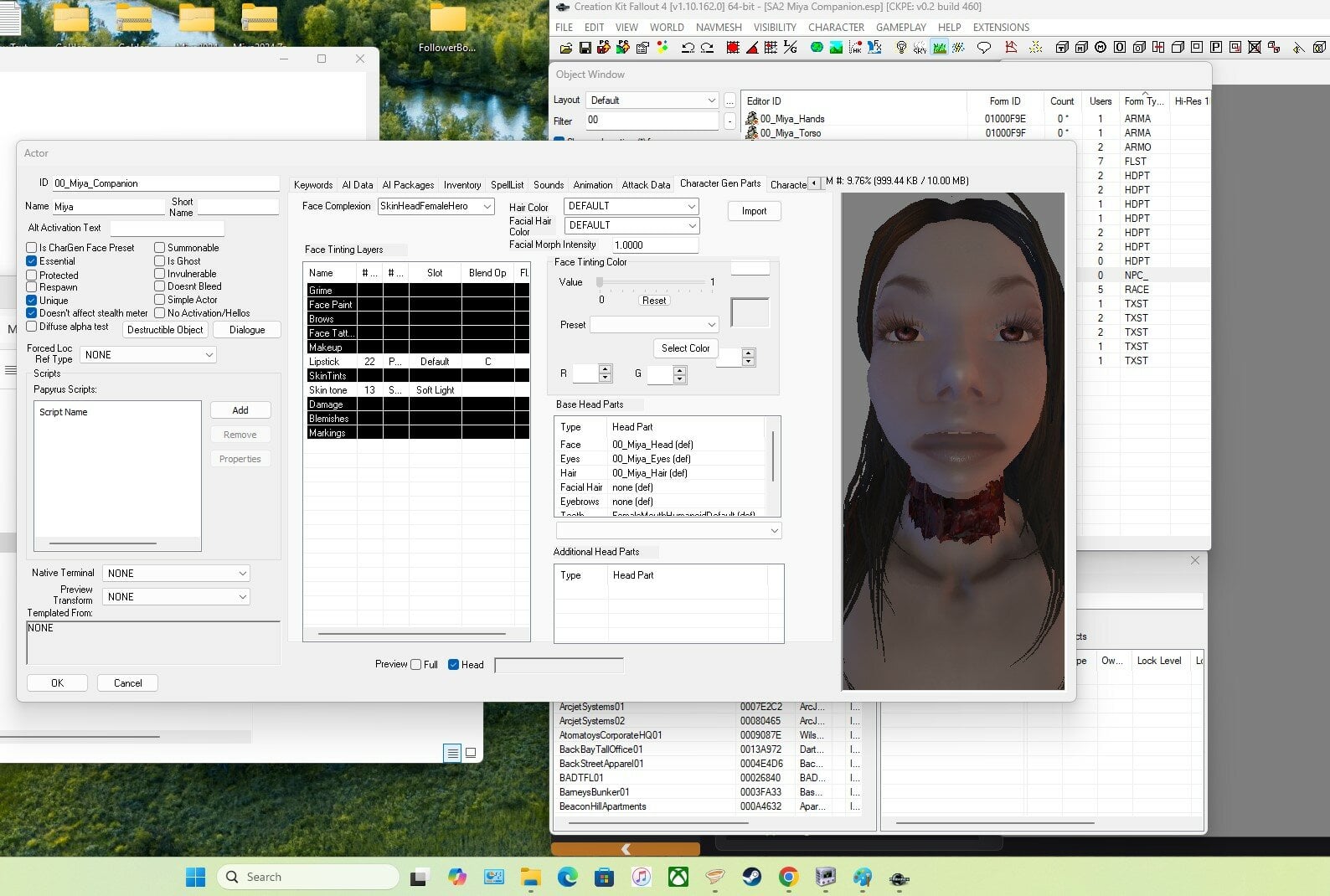Expand the dropdown below Base Head Parts

[668, 531]
